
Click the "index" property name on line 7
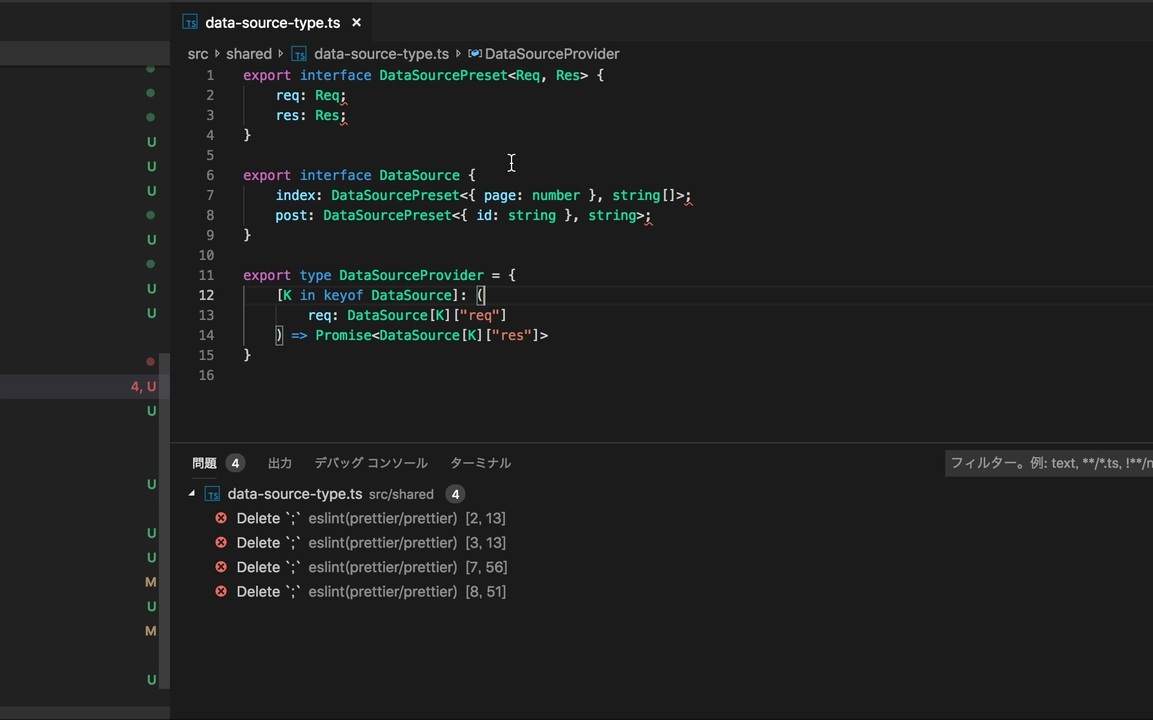click(296, 195)
